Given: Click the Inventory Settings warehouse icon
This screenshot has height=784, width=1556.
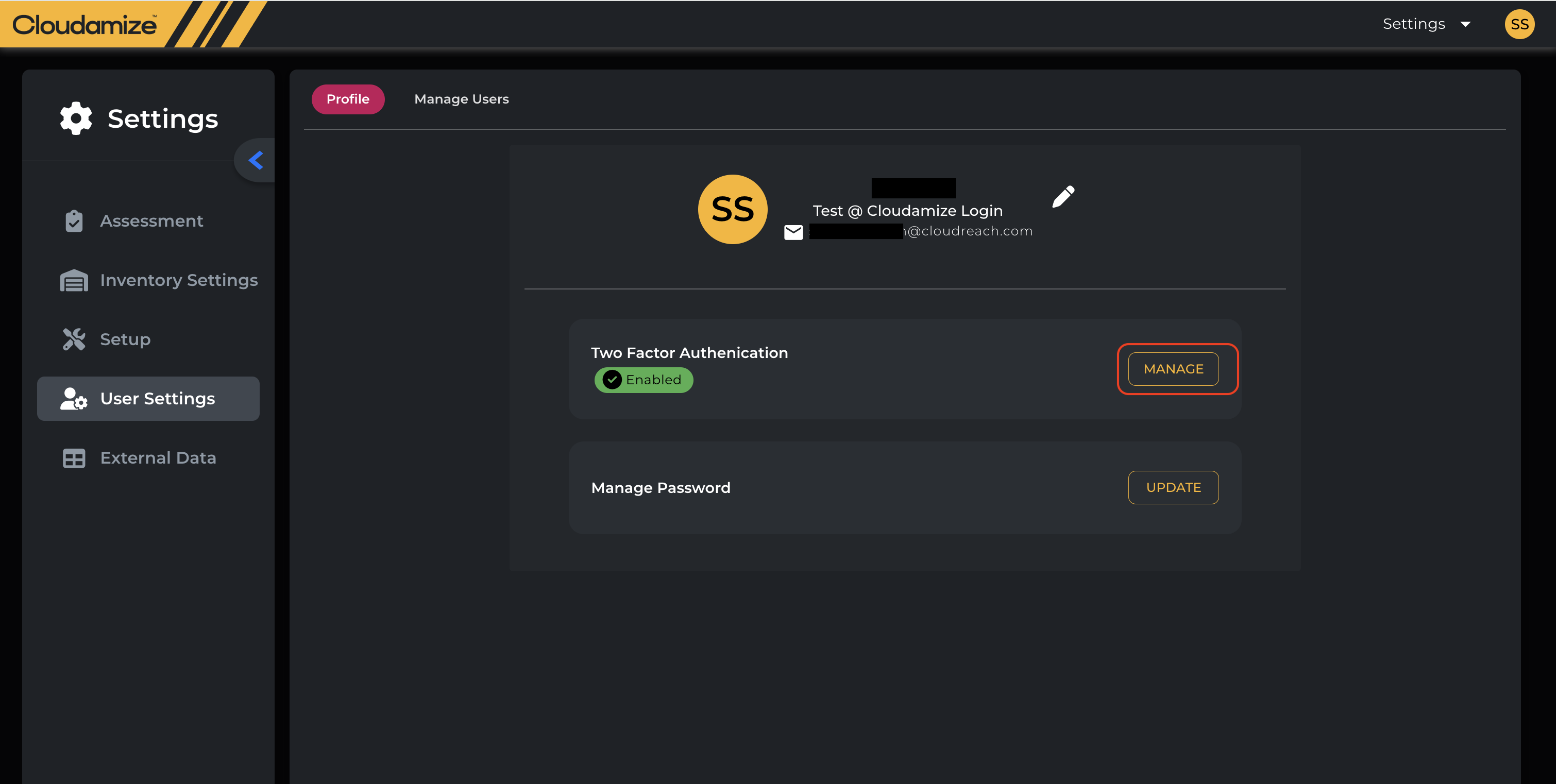Looking at the screenshot, I should coord(74,280).
